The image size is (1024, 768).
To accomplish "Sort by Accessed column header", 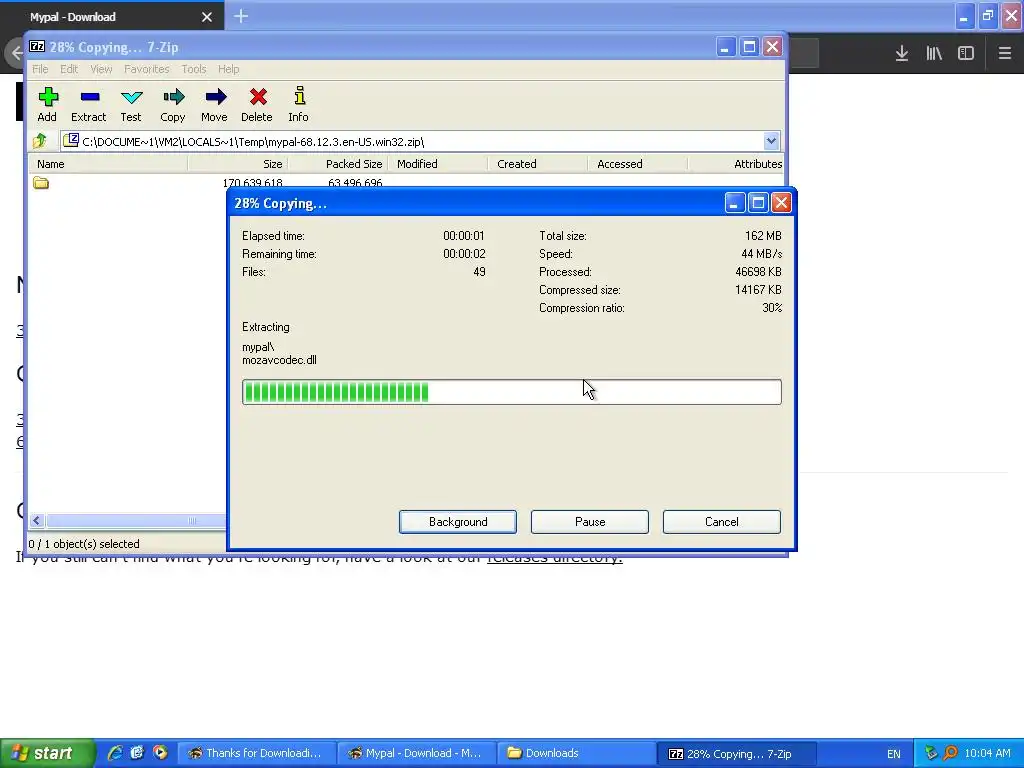I will tap(637, 164).
